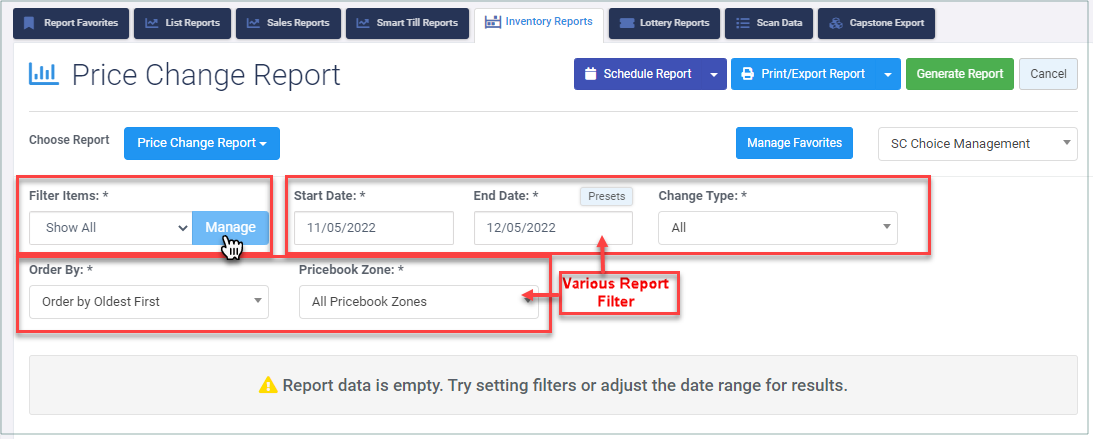Viewport: 1093px width, 439px height.
Task: Click the Manage Favorites button
Action: pyautogui.click(x=795, y=143)
